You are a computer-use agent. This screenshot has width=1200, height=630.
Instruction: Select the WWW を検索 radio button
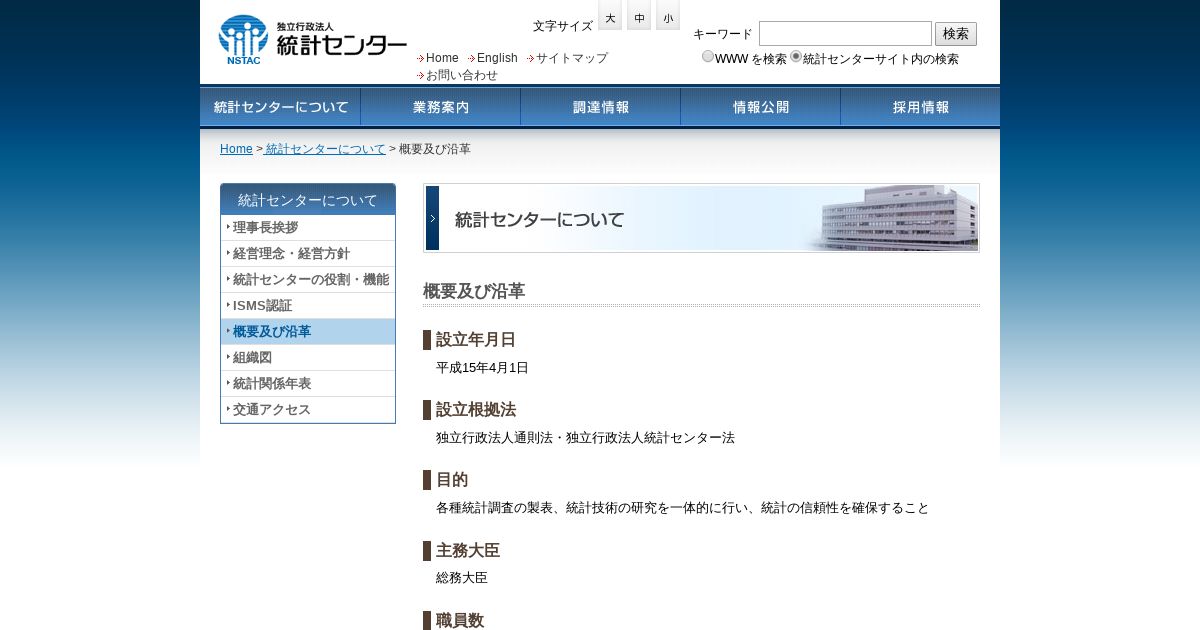click(708, 57)
